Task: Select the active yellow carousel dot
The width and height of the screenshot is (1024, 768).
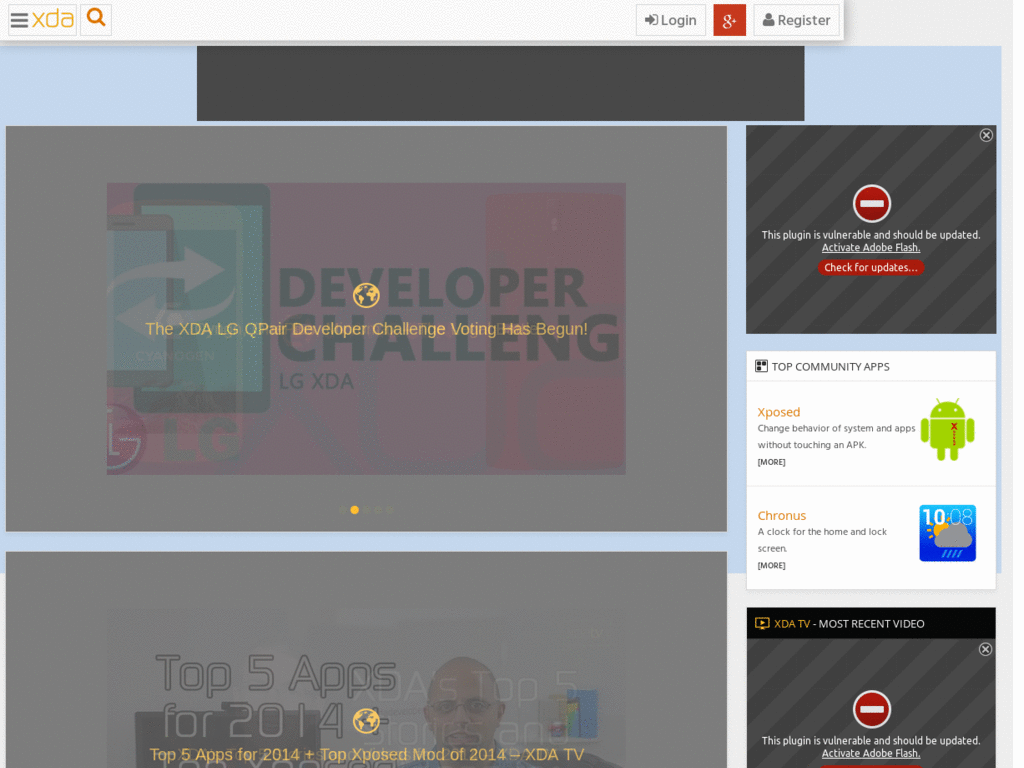Action: (x=355, y=510)
